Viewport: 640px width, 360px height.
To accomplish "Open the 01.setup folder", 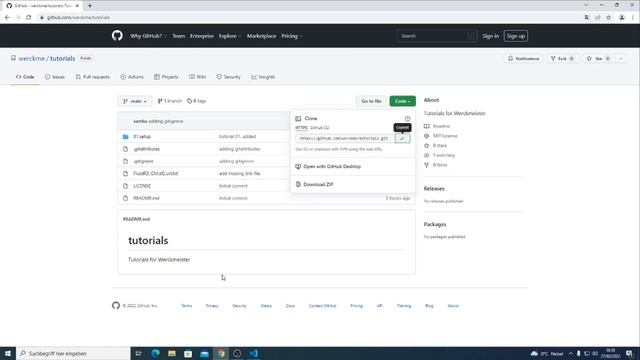I will point(142,137).
